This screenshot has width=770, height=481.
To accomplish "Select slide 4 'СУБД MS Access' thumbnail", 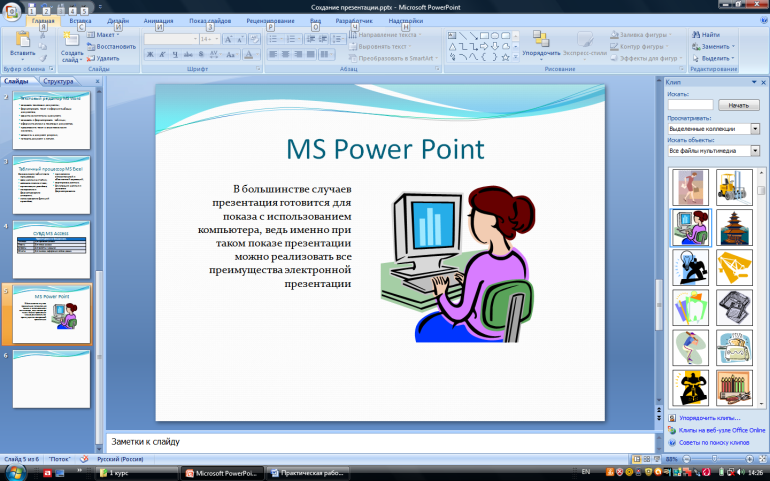I will point(52,250).
